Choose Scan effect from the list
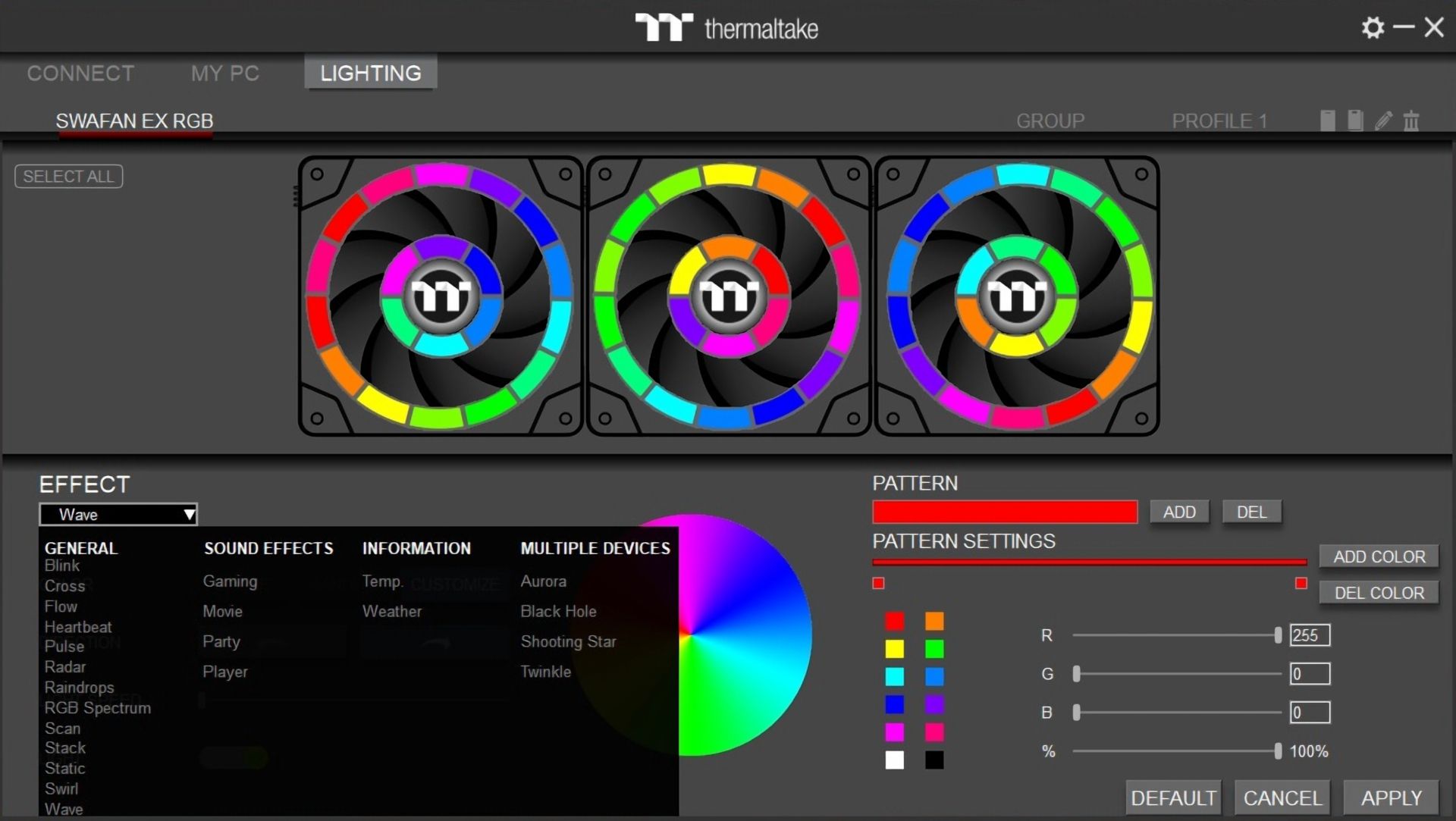The width and height of the screenshot is (1456, 821). pyautogui.click(x=62, y=729)
